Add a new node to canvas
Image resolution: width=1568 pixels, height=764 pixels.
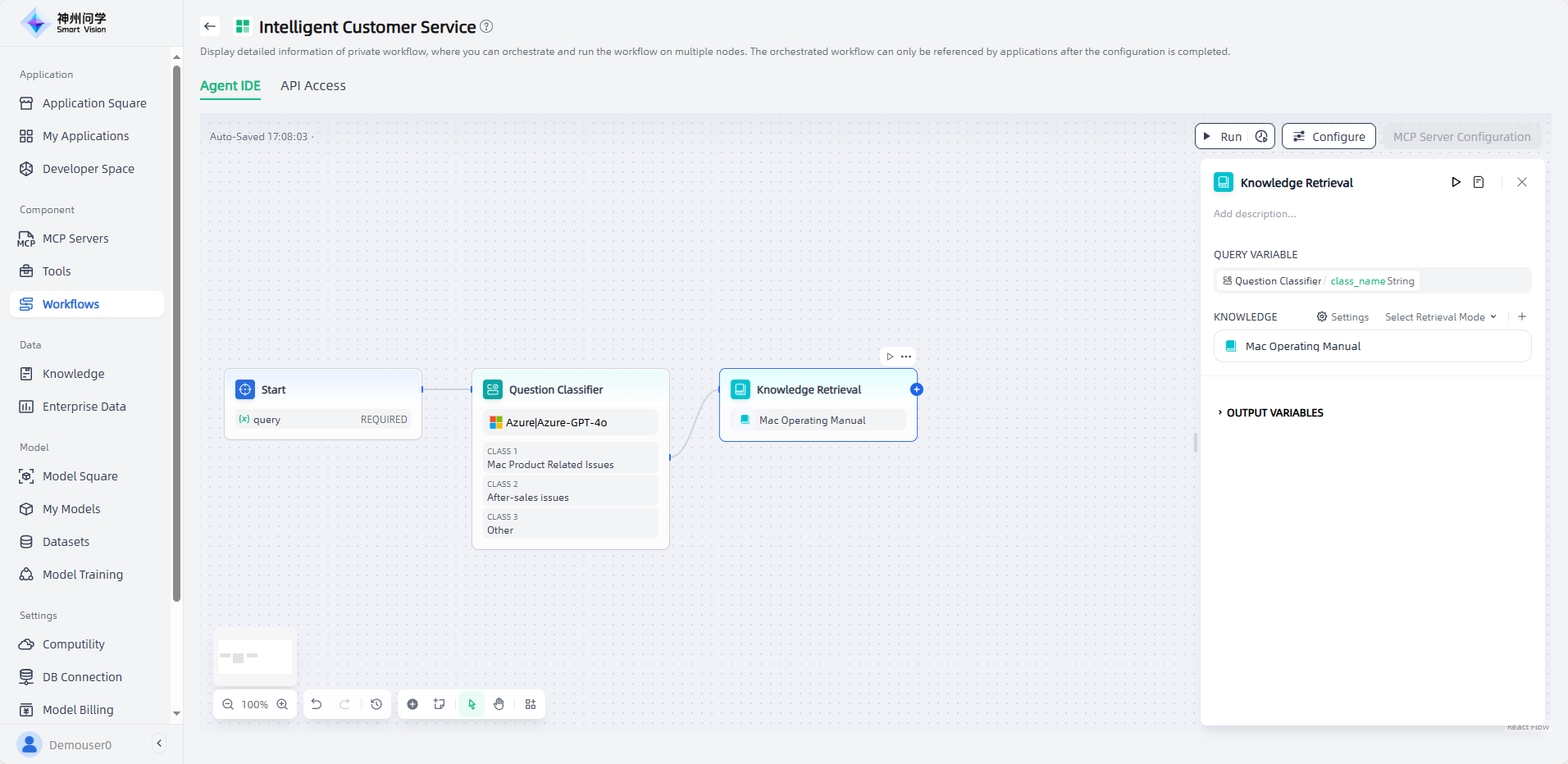[413, 704]
